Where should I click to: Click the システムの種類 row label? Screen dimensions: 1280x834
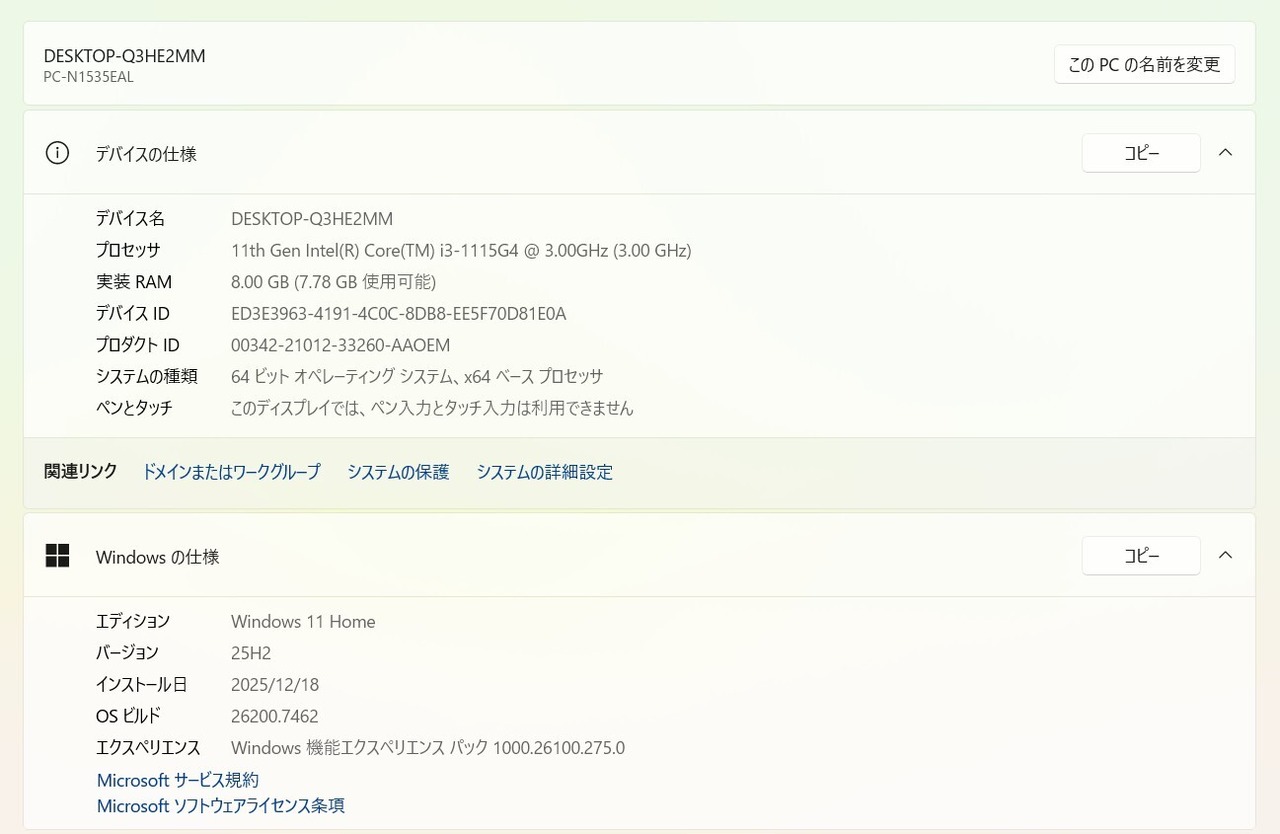147,377
